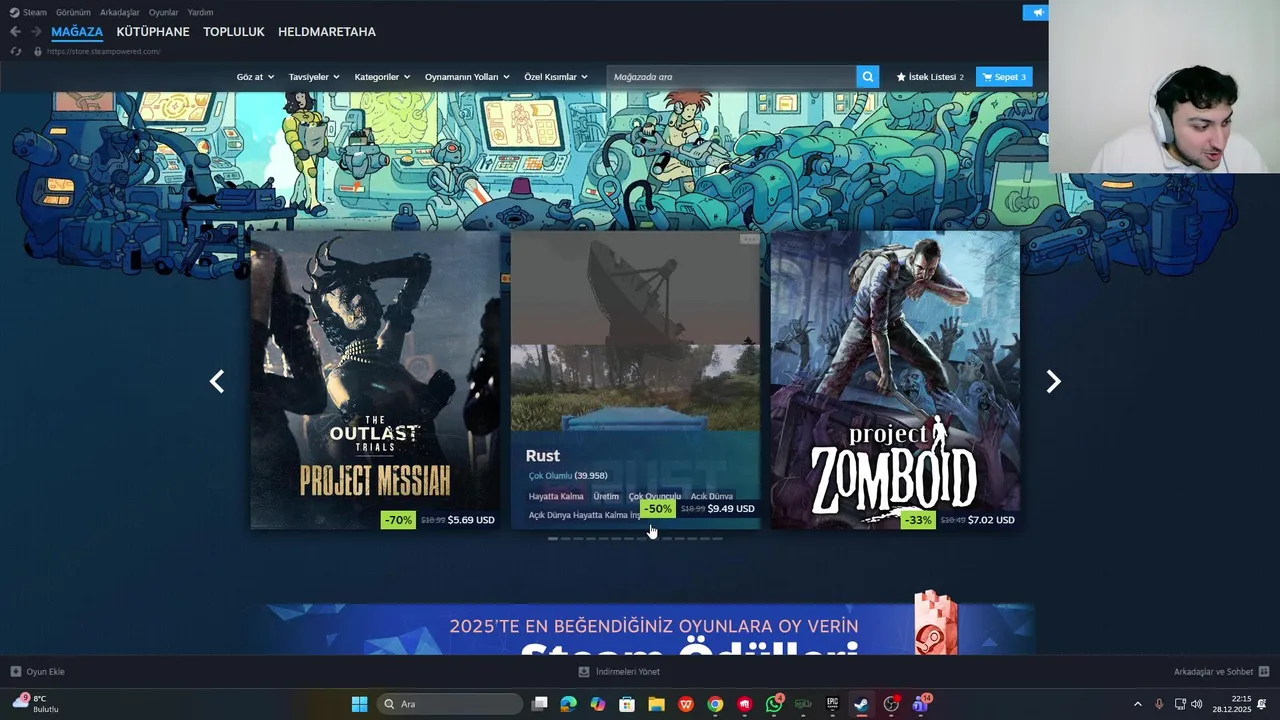Viewport: 1280px width, 720px height.
Task: Open Epic Games Launcher from the taskbar
Action: click(x=832, y=704)
